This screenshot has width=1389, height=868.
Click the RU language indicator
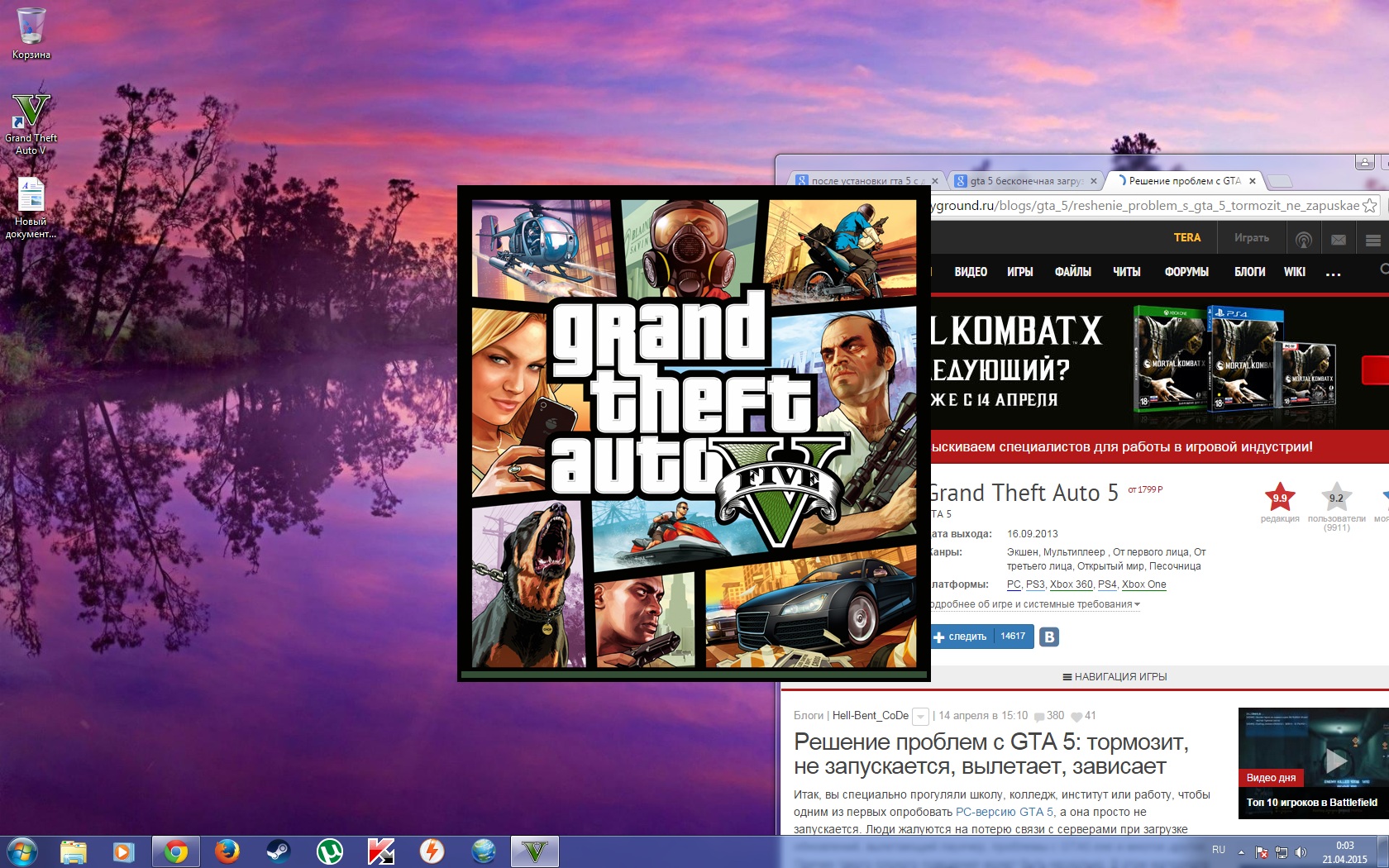coord(1219,850)
